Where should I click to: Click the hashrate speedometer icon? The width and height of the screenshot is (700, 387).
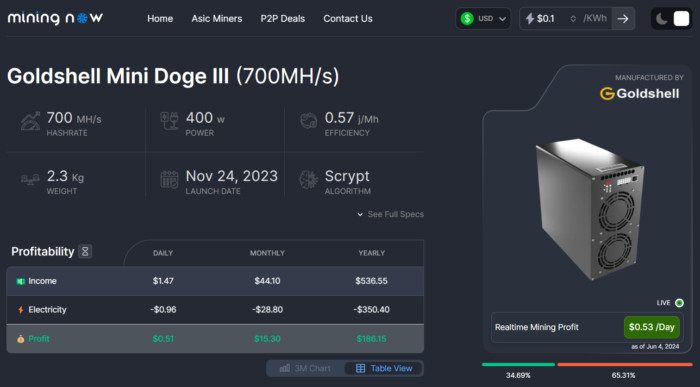30,121
